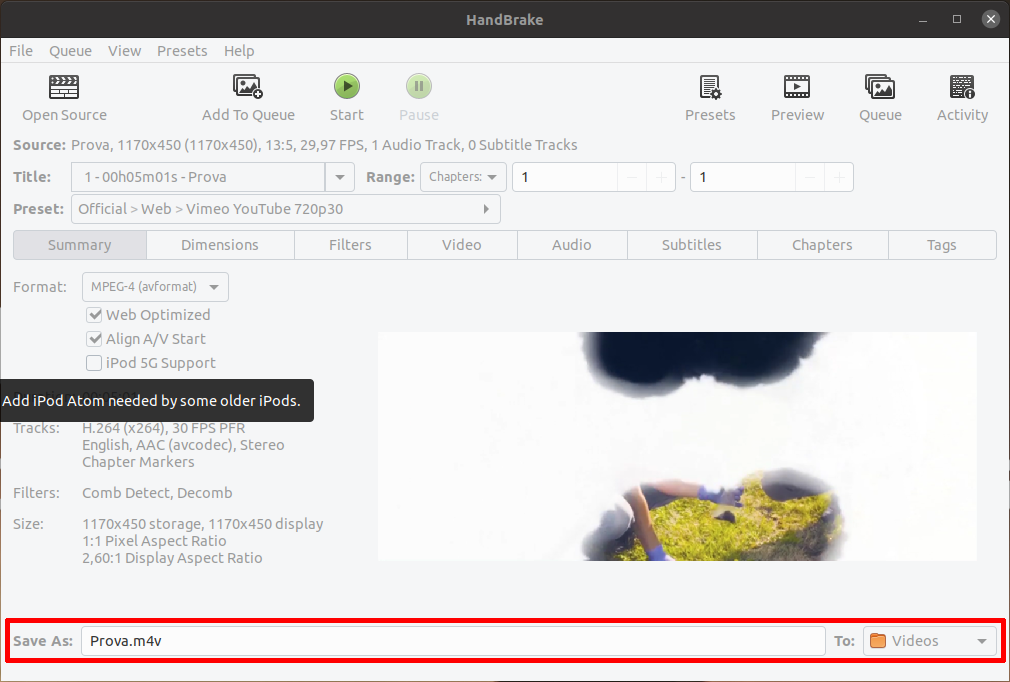
Task: Open the File menu
Action: click(21, 51)
